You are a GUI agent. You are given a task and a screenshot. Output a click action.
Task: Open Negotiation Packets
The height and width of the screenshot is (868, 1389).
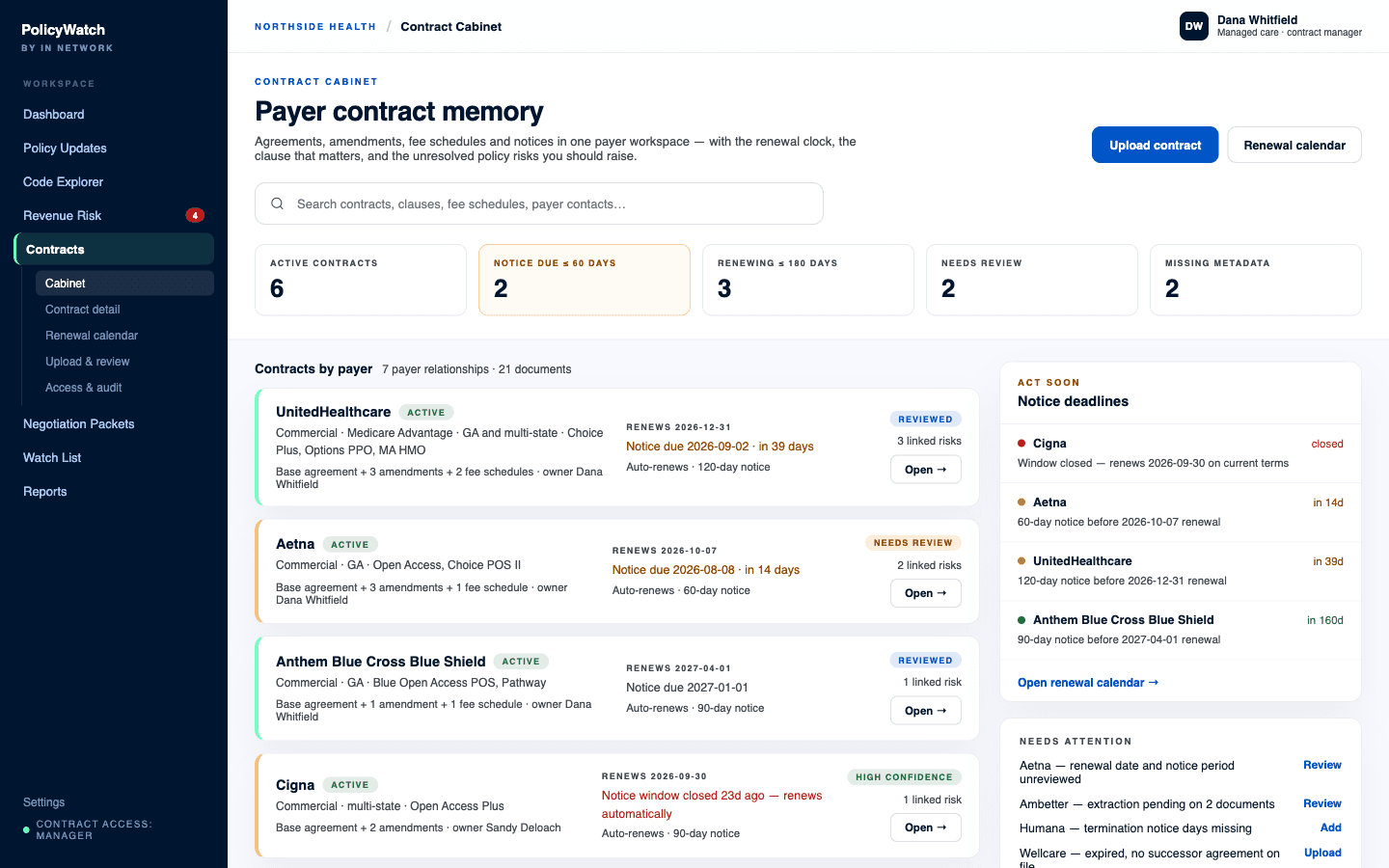tap(114, 423)
